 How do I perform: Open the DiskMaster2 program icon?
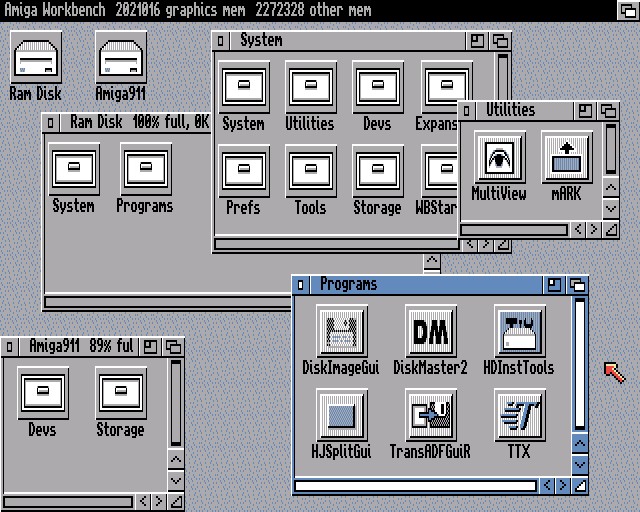pos(430,331)
